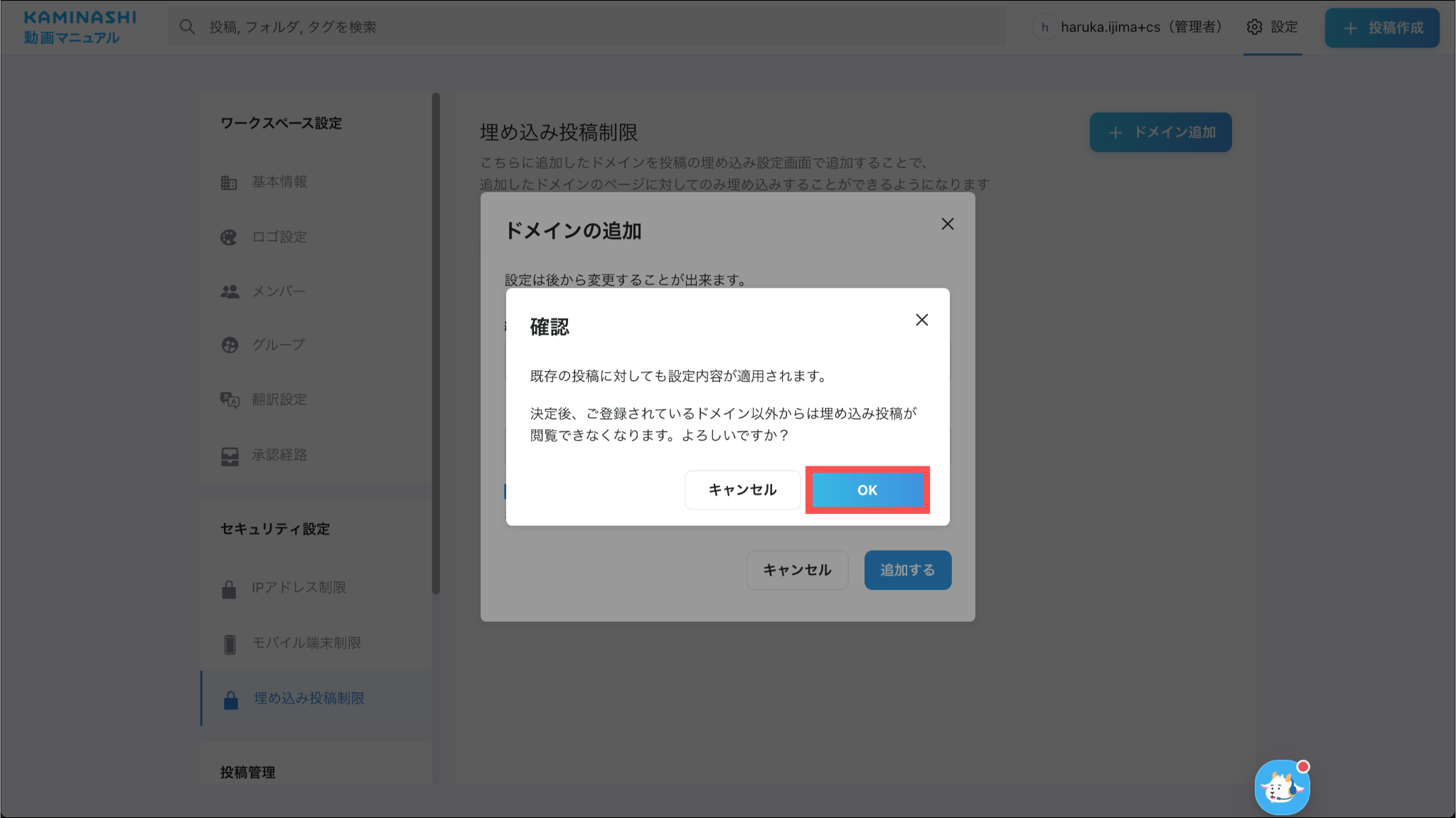Click the OK button in confirmation dialog
Image resolution: width=1456 pixels, height=818 pixels.
867,490
